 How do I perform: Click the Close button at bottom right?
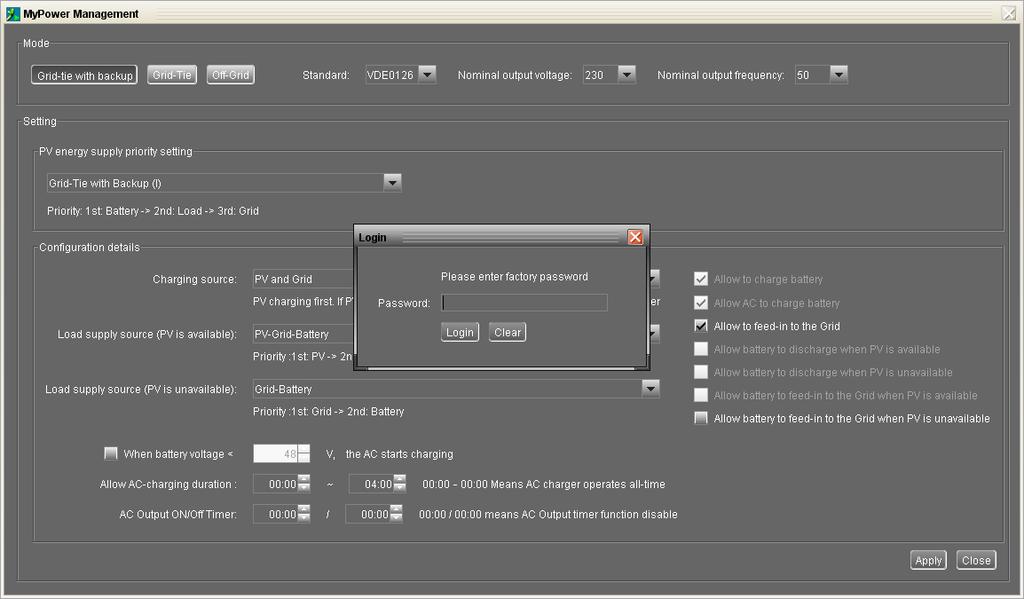tap(976, 560)
